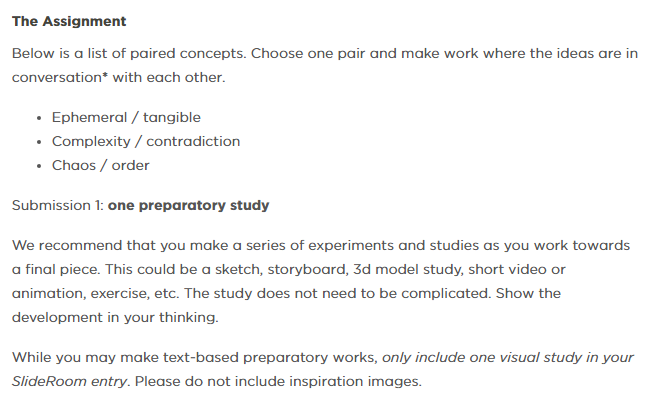This screenshot has width=647, height=397.
Task: Click the heading "The Assignment"
Action: pyautogui.click(x=69, y=21)
